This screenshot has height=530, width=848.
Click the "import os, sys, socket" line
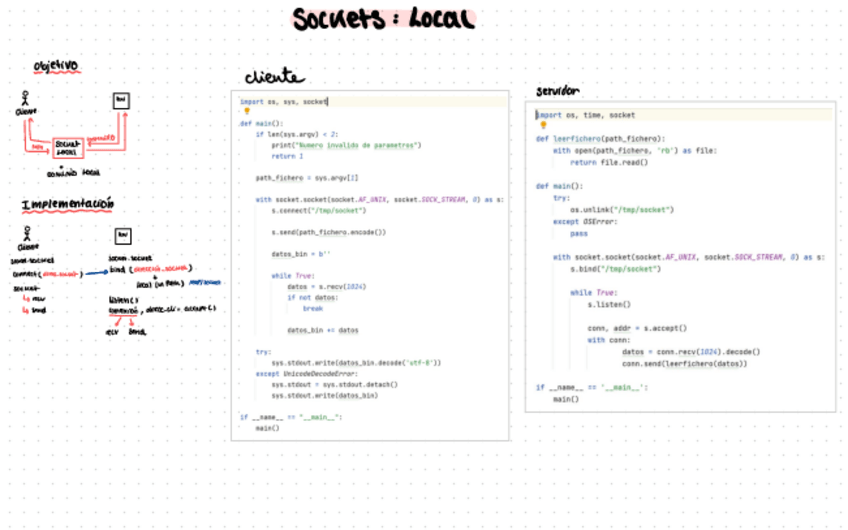[x=284, y=101]
